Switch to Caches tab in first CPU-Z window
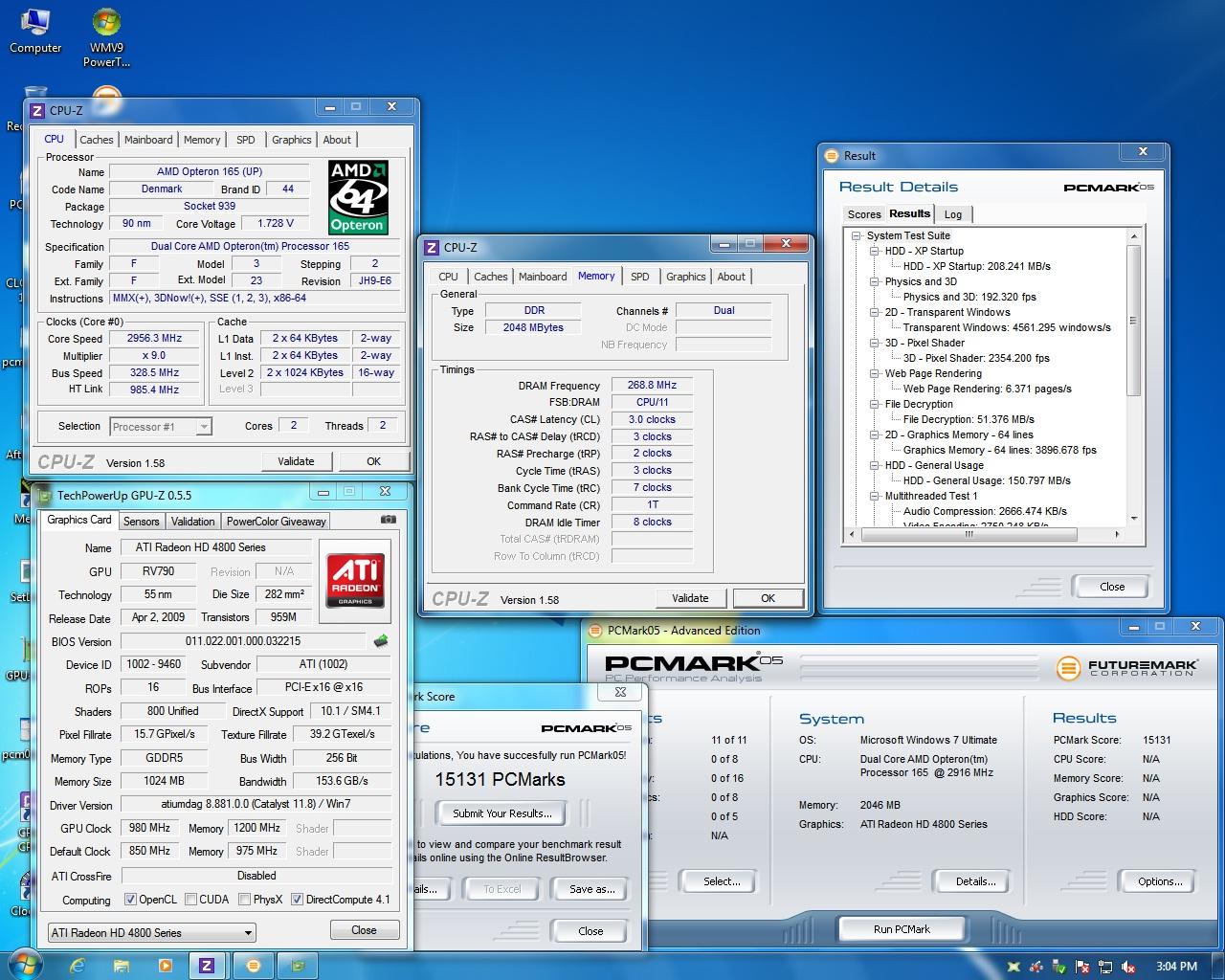The height and width of the screenshot is (980, 1225). [x=96, y=140]
